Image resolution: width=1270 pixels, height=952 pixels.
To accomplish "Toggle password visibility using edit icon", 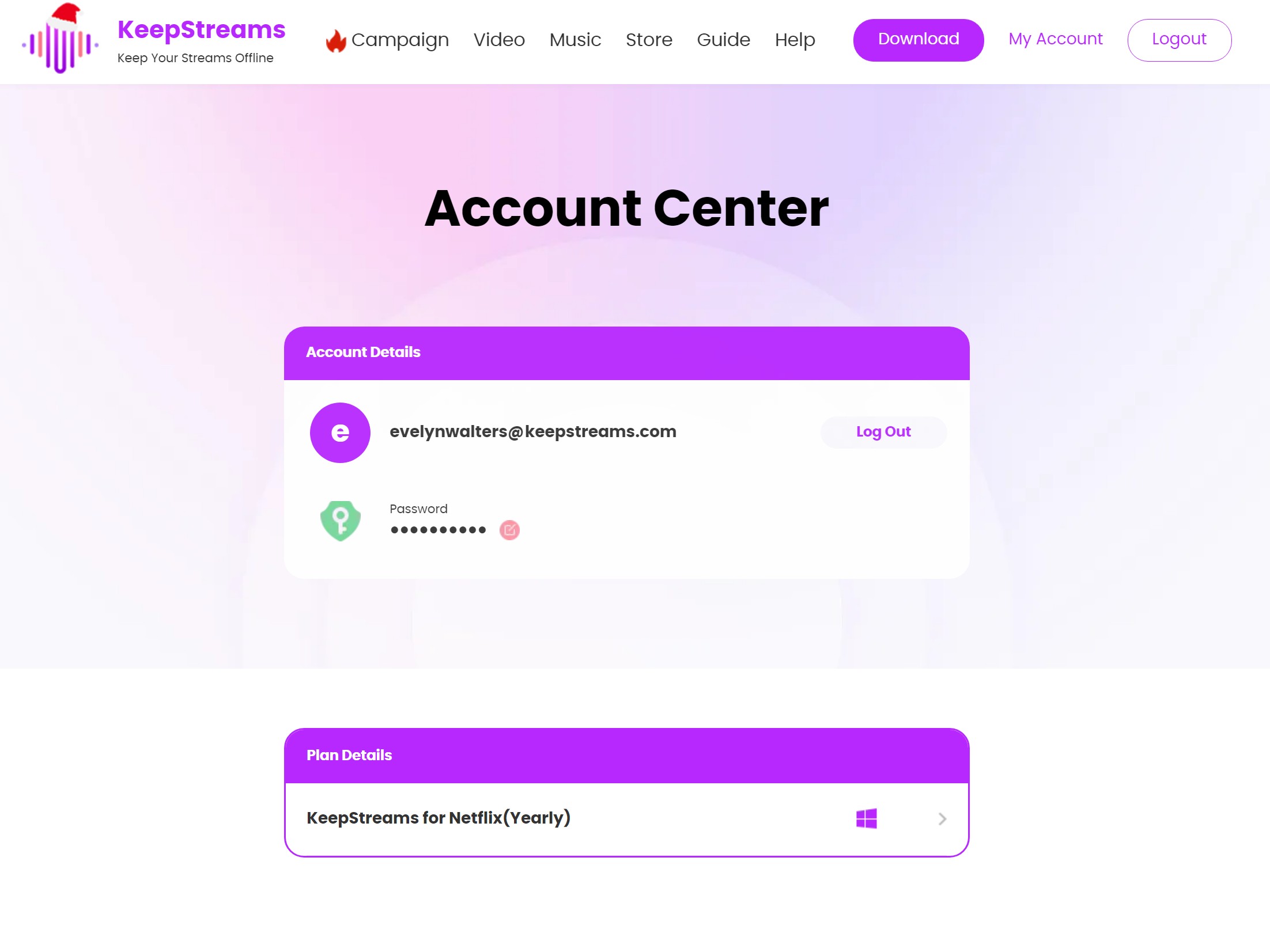I will point(510,530).
